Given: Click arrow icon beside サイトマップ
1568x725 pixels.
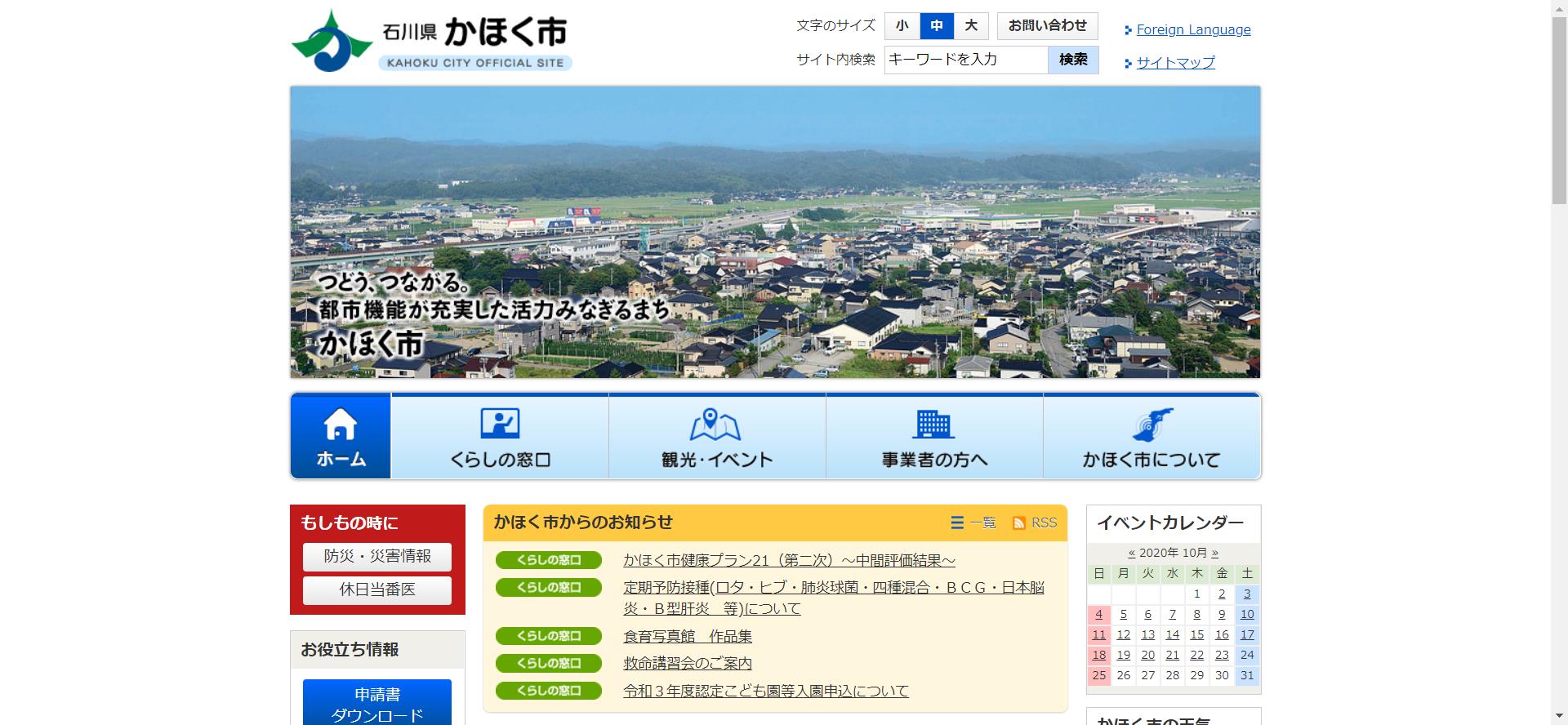Looking at the screenshot, I should (x=1128, y=63).
